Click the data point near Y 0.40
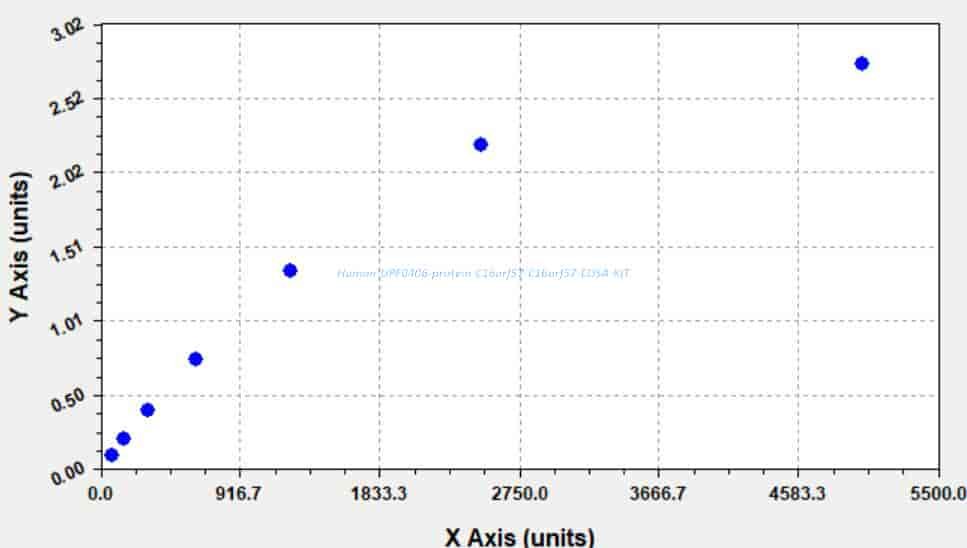This screenshot has height=548, width=967. click(x=147, y=410)
